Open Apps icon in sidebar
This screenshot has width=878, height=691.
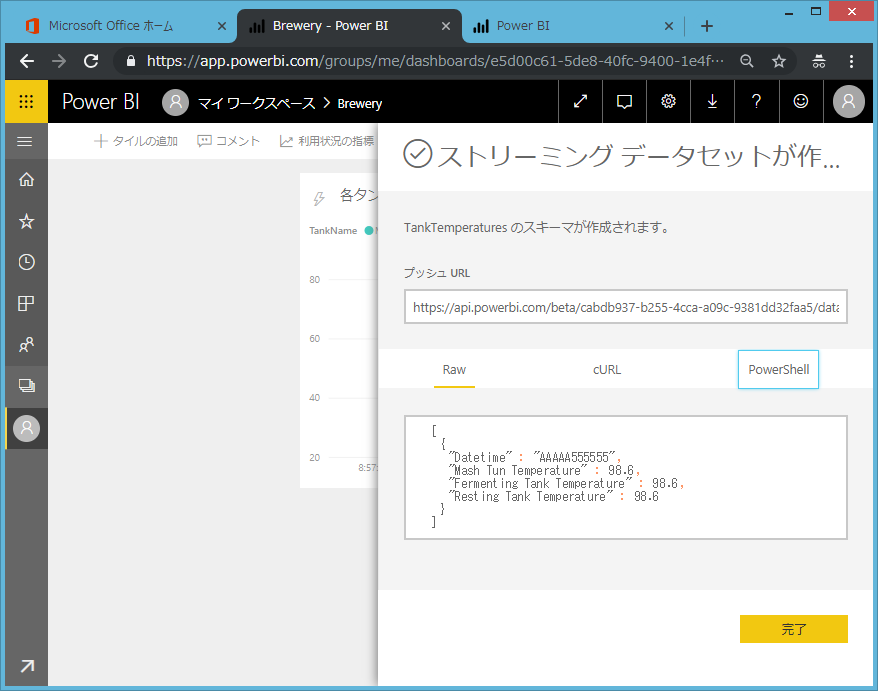(x=26, y=304)
